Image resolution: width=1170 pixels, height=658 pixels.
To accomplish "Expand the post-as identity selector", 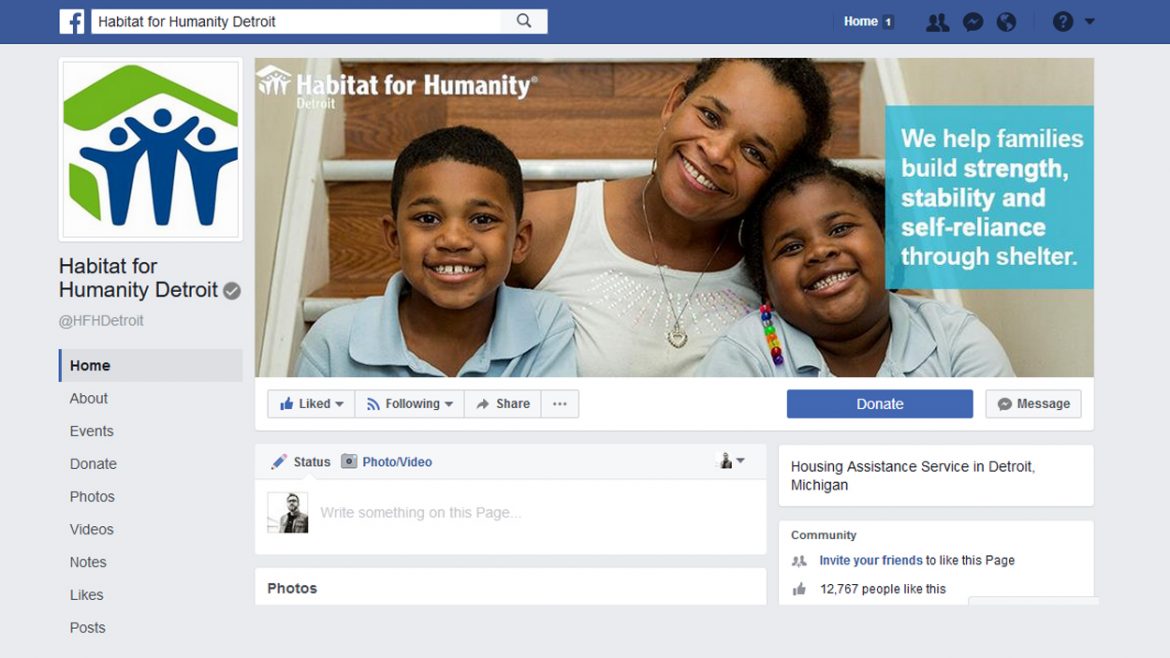I will (x=731, y=460).
